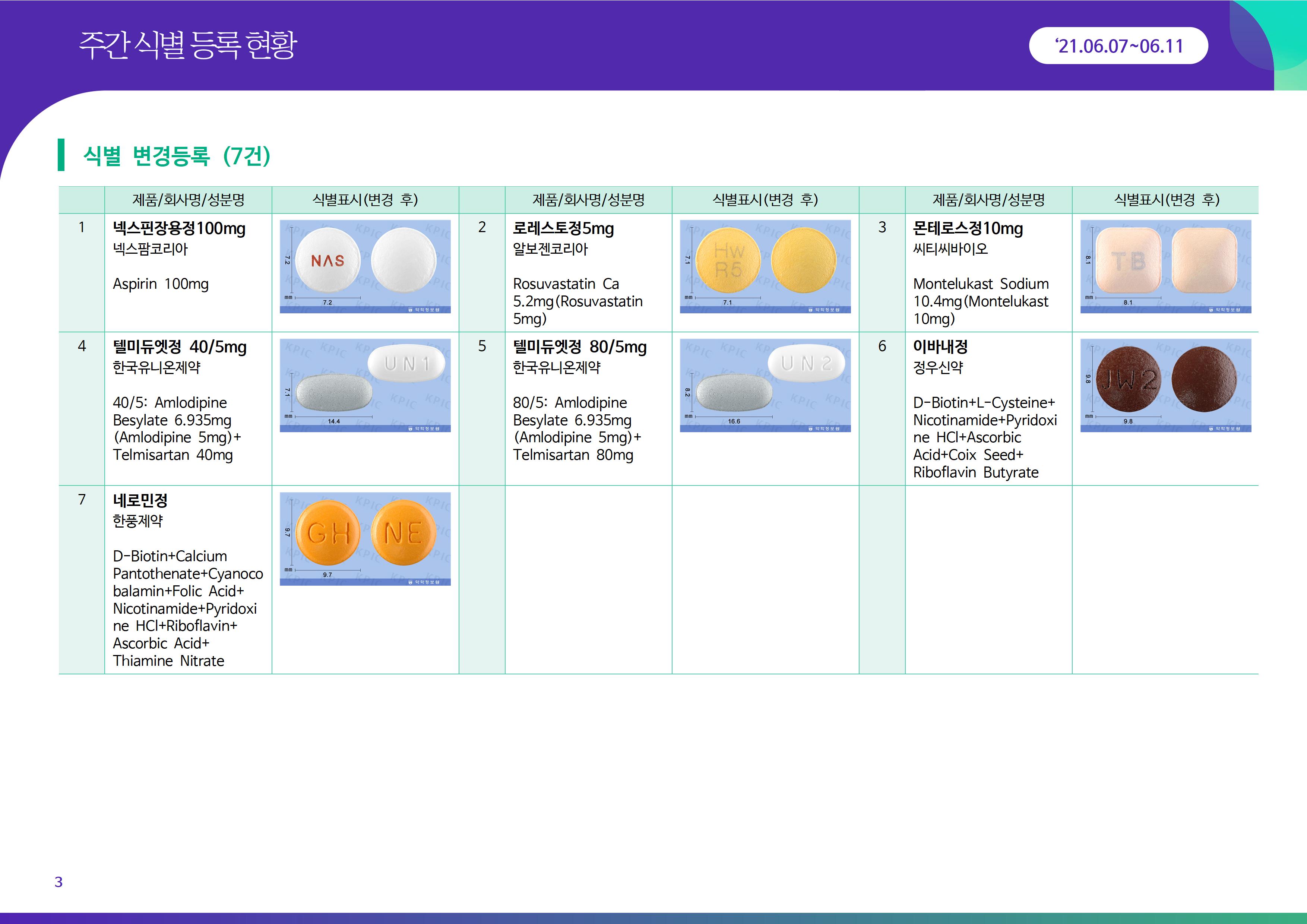Viewport: 1307px width, 924px height.
Task: Select product name 로레스토정5mg
Action: [x=563, y=229]
